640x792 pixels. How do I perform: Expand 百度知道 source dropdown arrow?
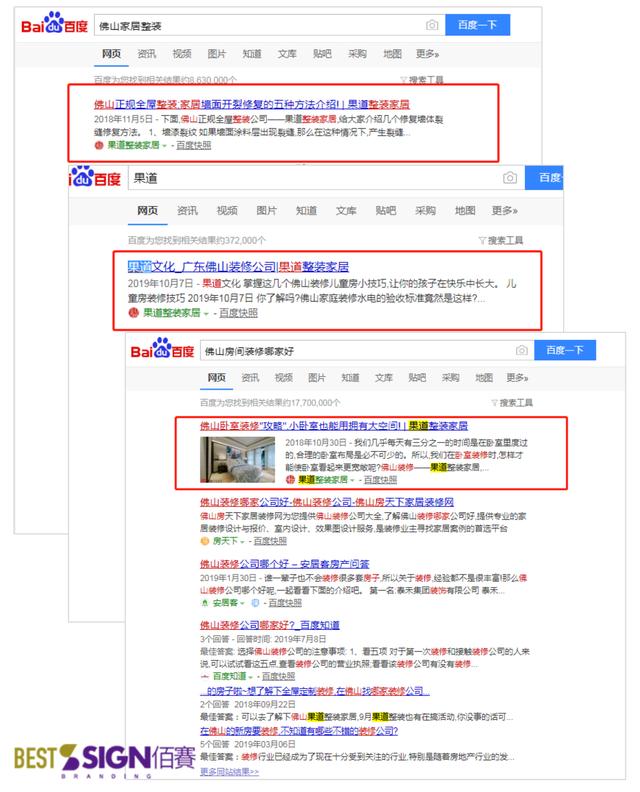click(x=251, y=676)
